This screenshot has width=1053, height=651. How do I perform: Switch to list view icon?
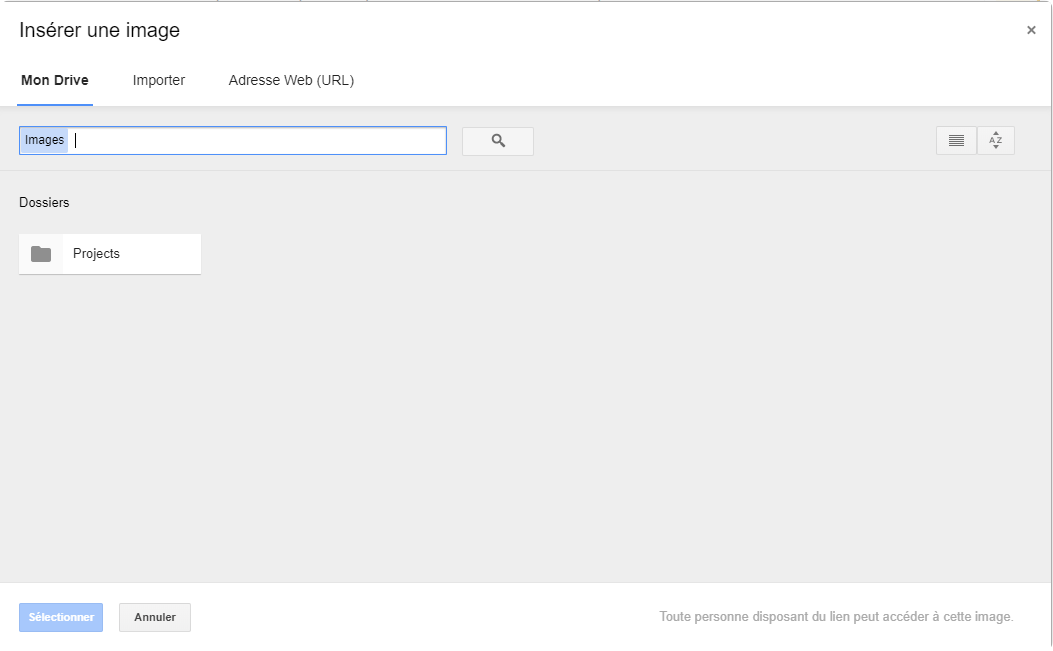(x=956, y=140)
